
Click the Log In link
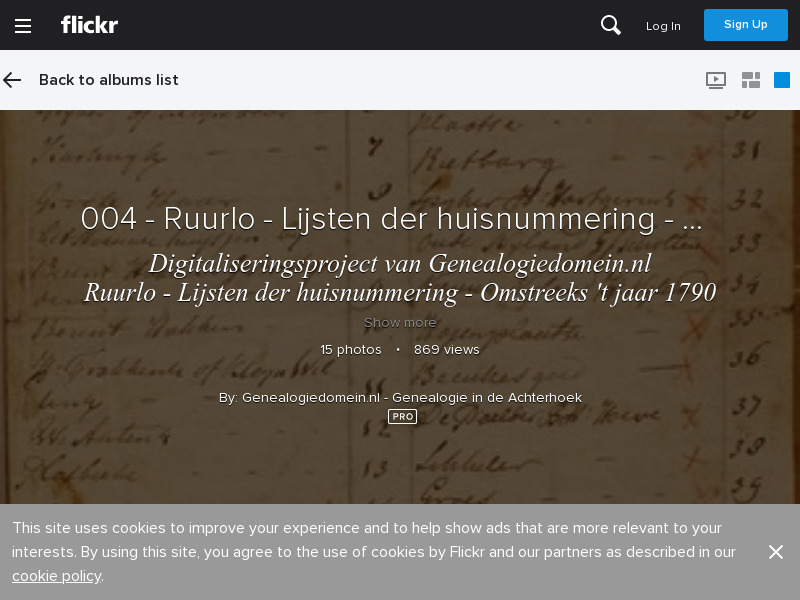coord(663,26)
